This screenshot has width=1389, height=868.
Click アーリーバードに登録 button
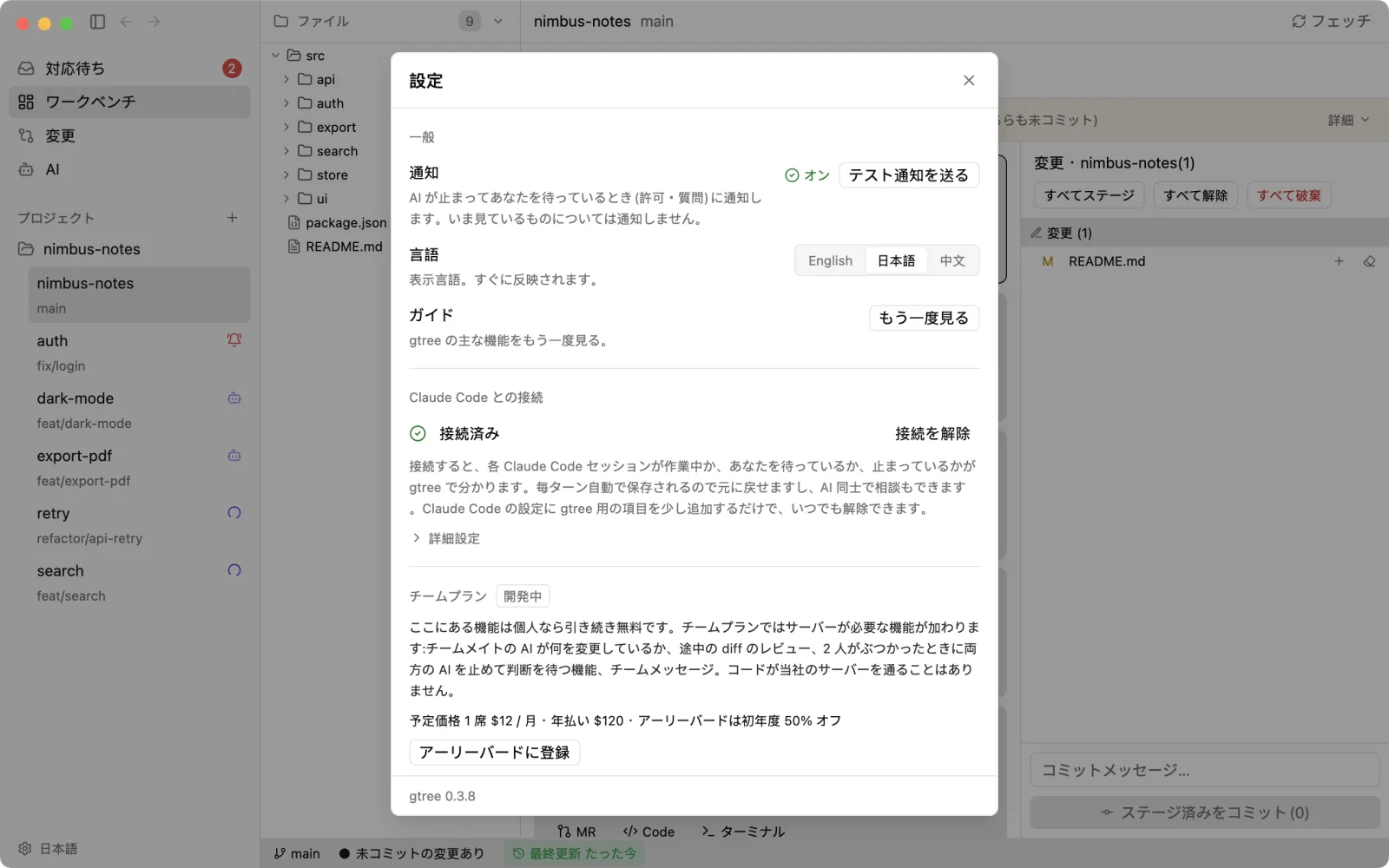point(495,753)
